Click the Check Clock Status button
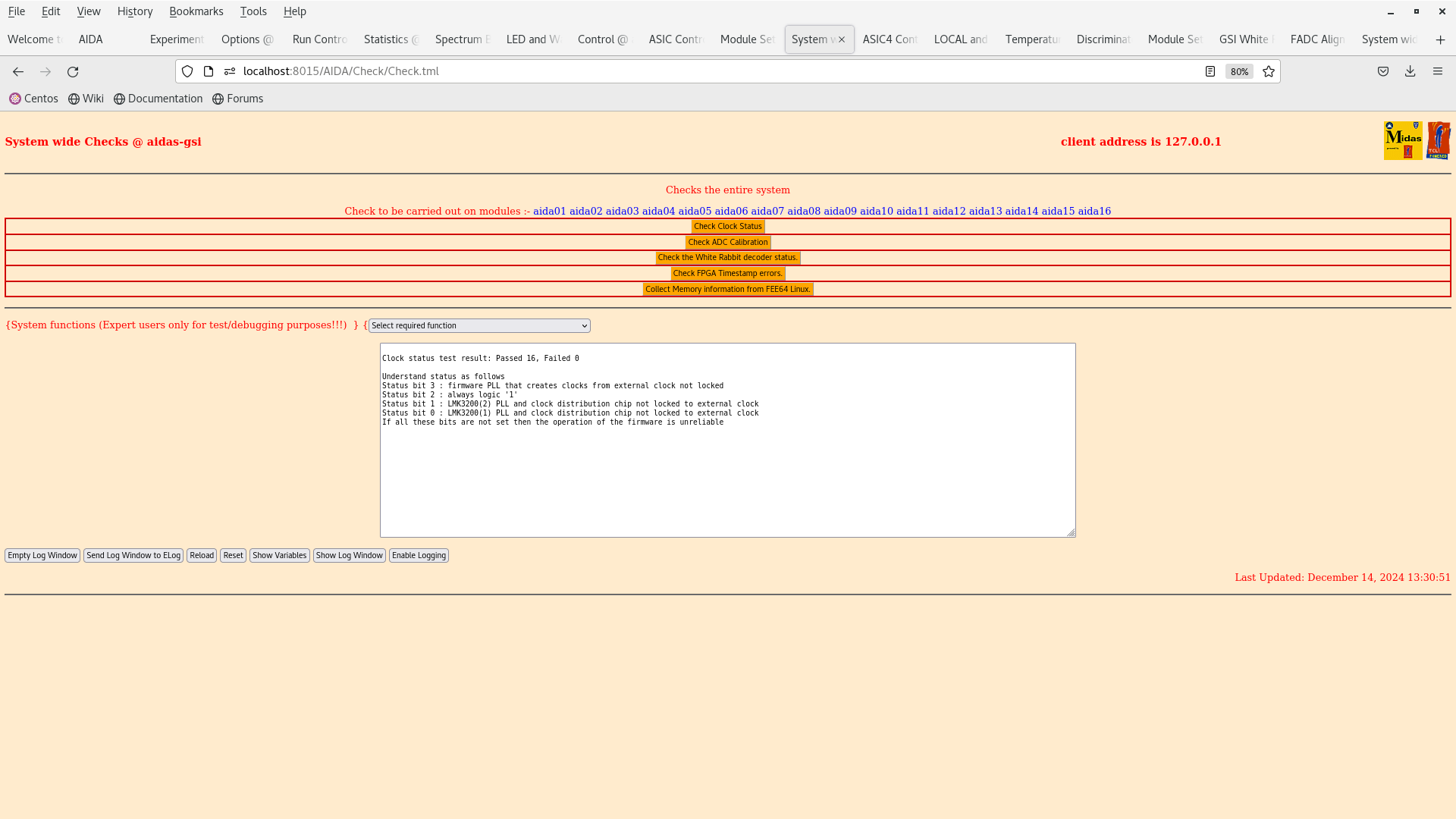 tap(727, 226)
